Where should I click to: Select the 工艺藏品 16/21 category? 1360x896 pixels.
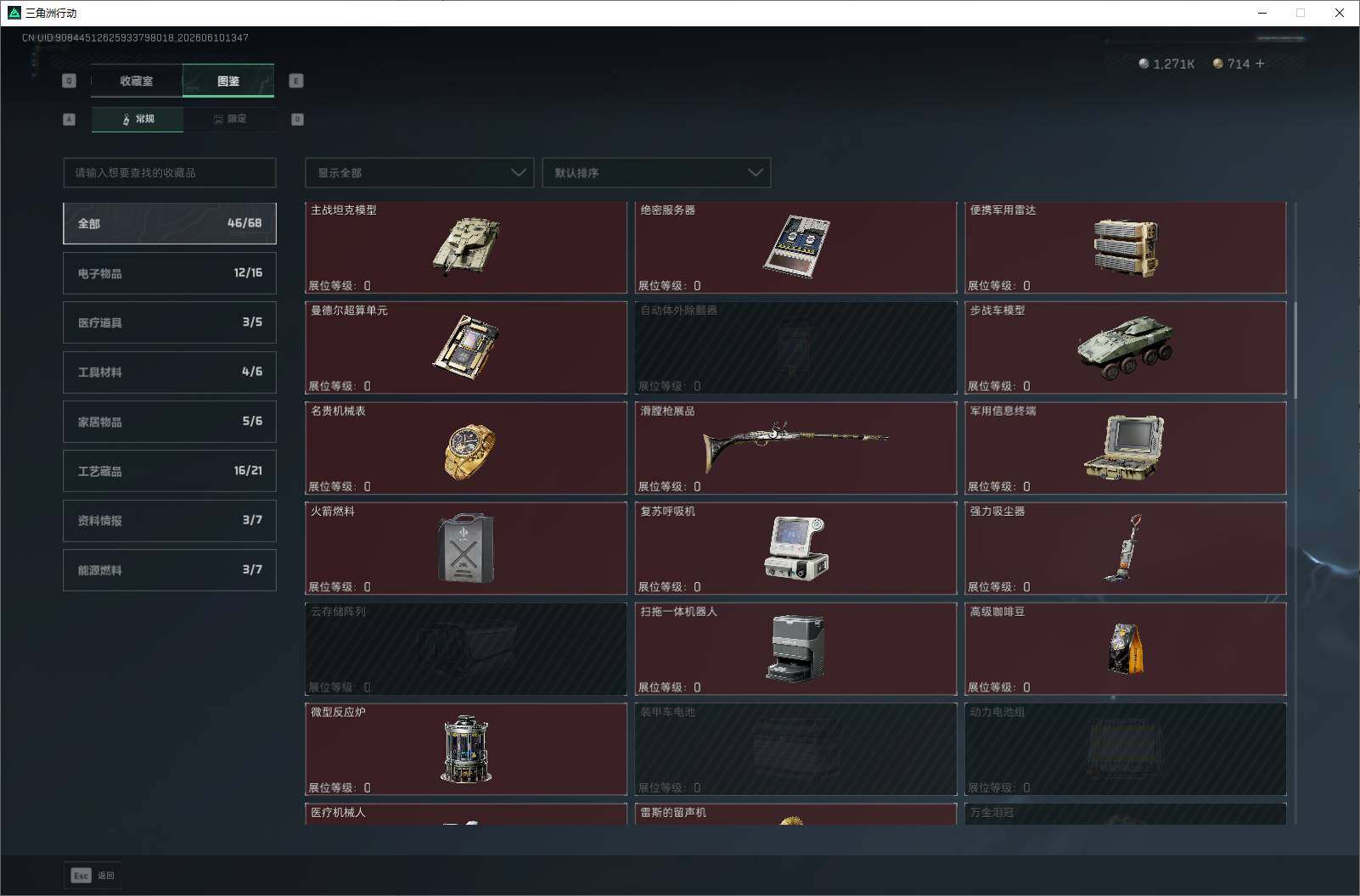point(170,471)
